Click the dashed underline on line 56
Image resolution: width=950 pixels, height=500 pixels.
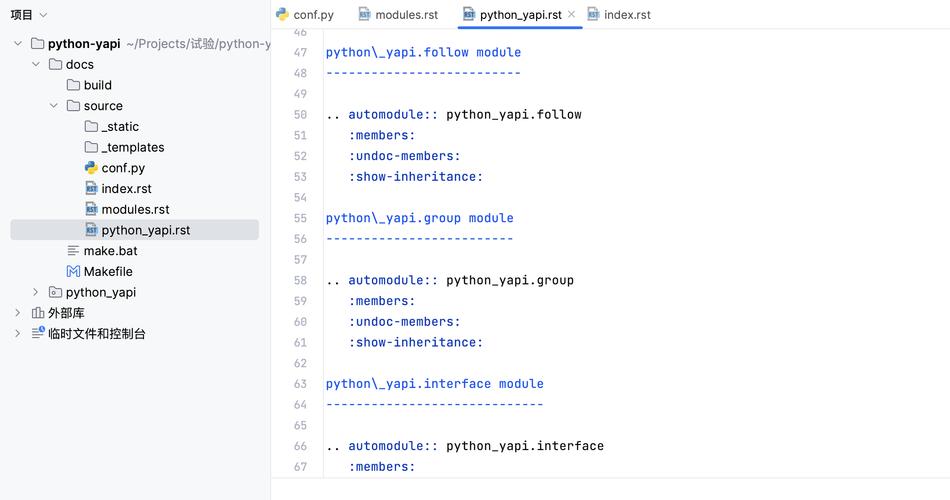[420, 239]
